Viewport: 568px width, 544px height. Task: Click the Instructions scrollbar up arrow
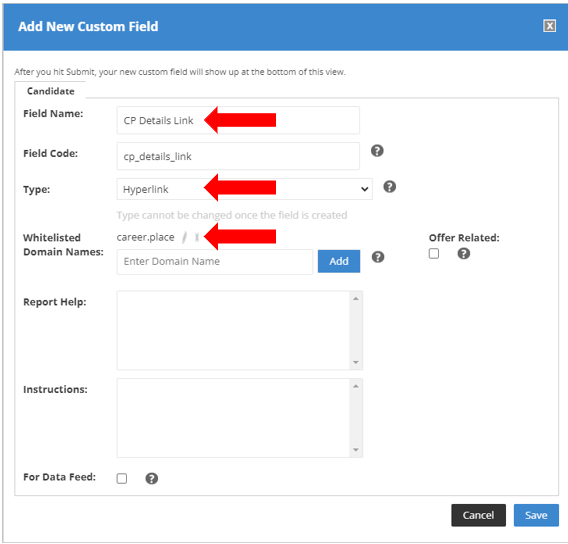[x=356, y=386]
